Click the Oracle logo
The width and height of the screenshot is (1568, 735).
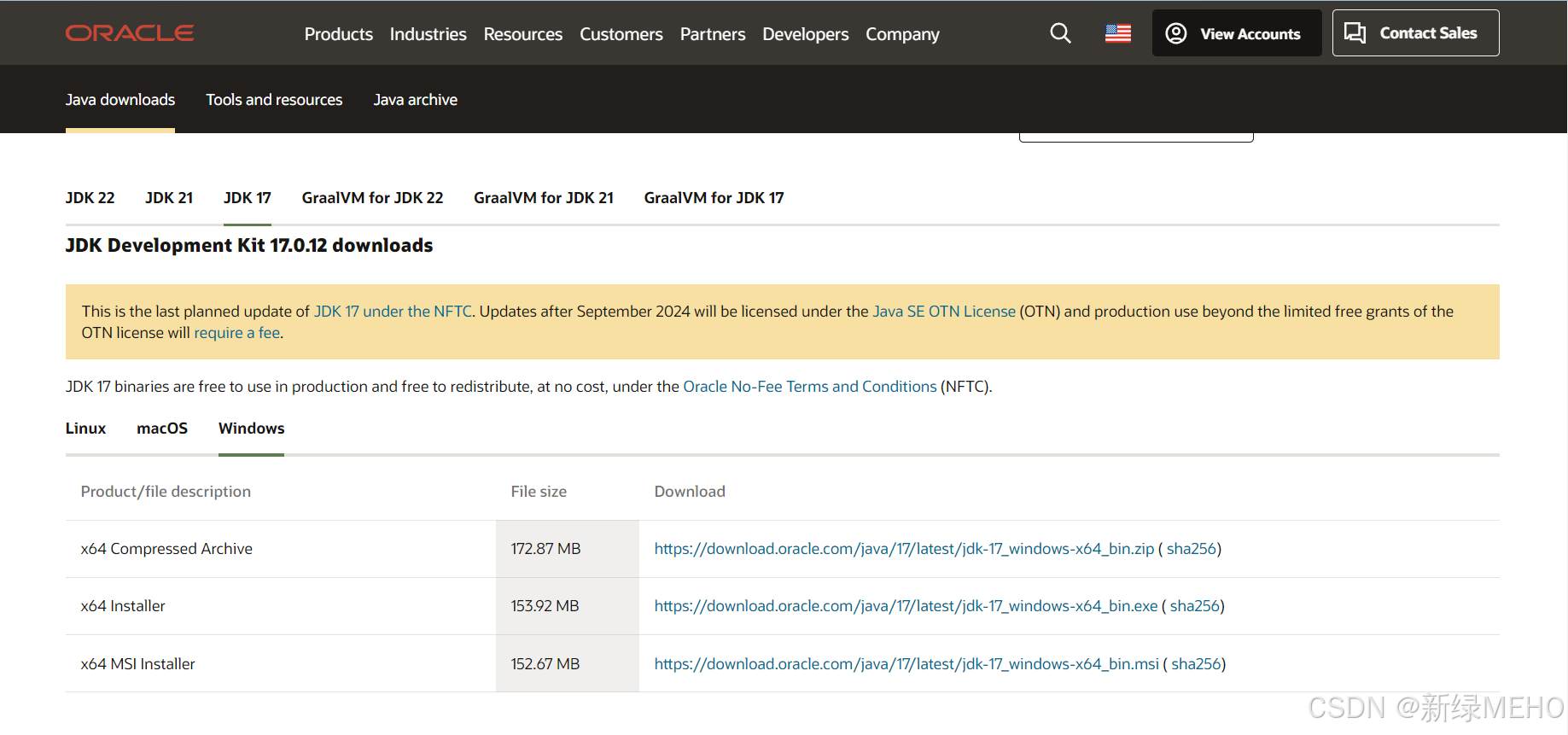130,33
